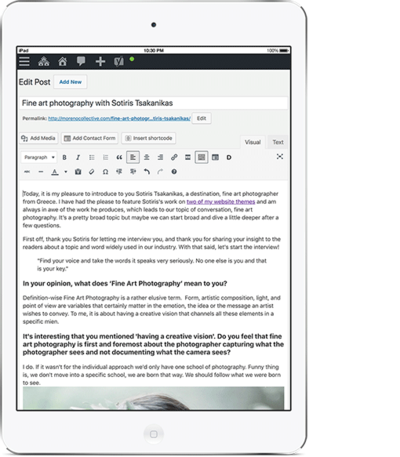400x457 pixels.
Task: Switch to the Visual editor tab
Action: (x=253, y=142)
